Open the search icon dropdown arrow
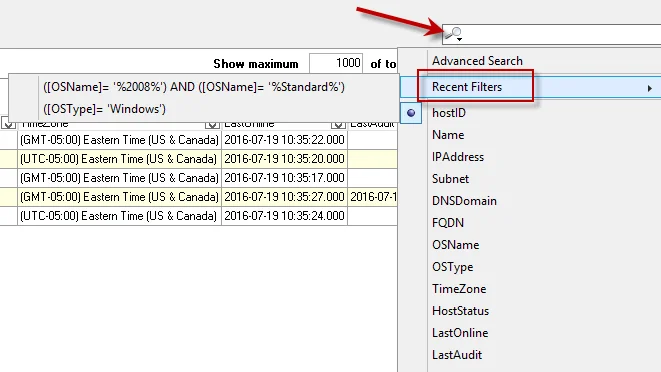 [x=459, y=39]
